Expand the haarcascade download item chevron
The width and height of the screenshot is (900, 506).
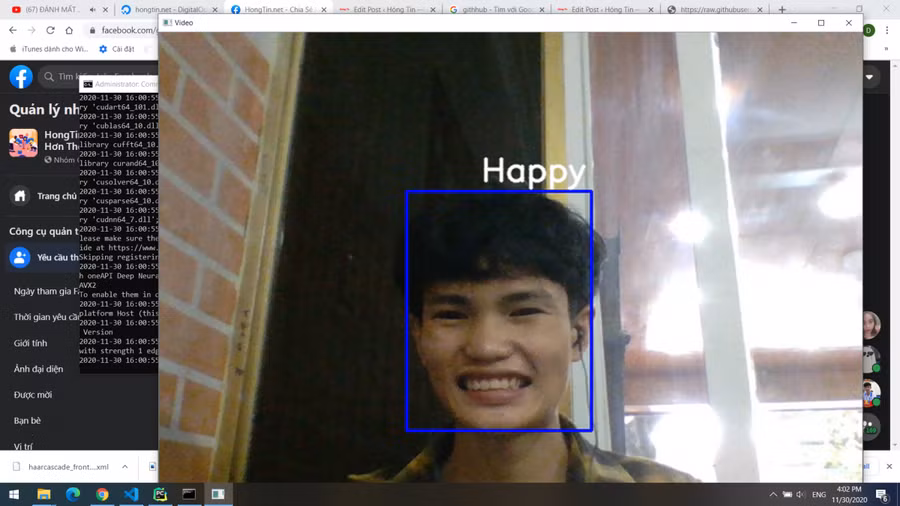click(x=125, y=466)
